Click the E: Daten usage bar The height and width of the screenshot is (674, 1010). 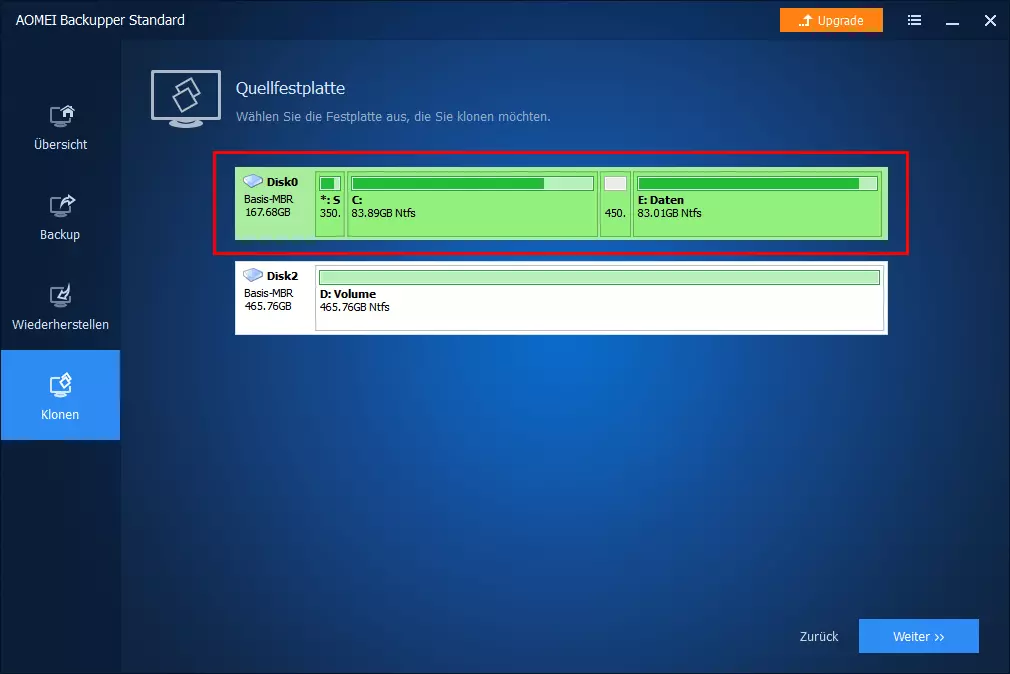tap(758, 184)
